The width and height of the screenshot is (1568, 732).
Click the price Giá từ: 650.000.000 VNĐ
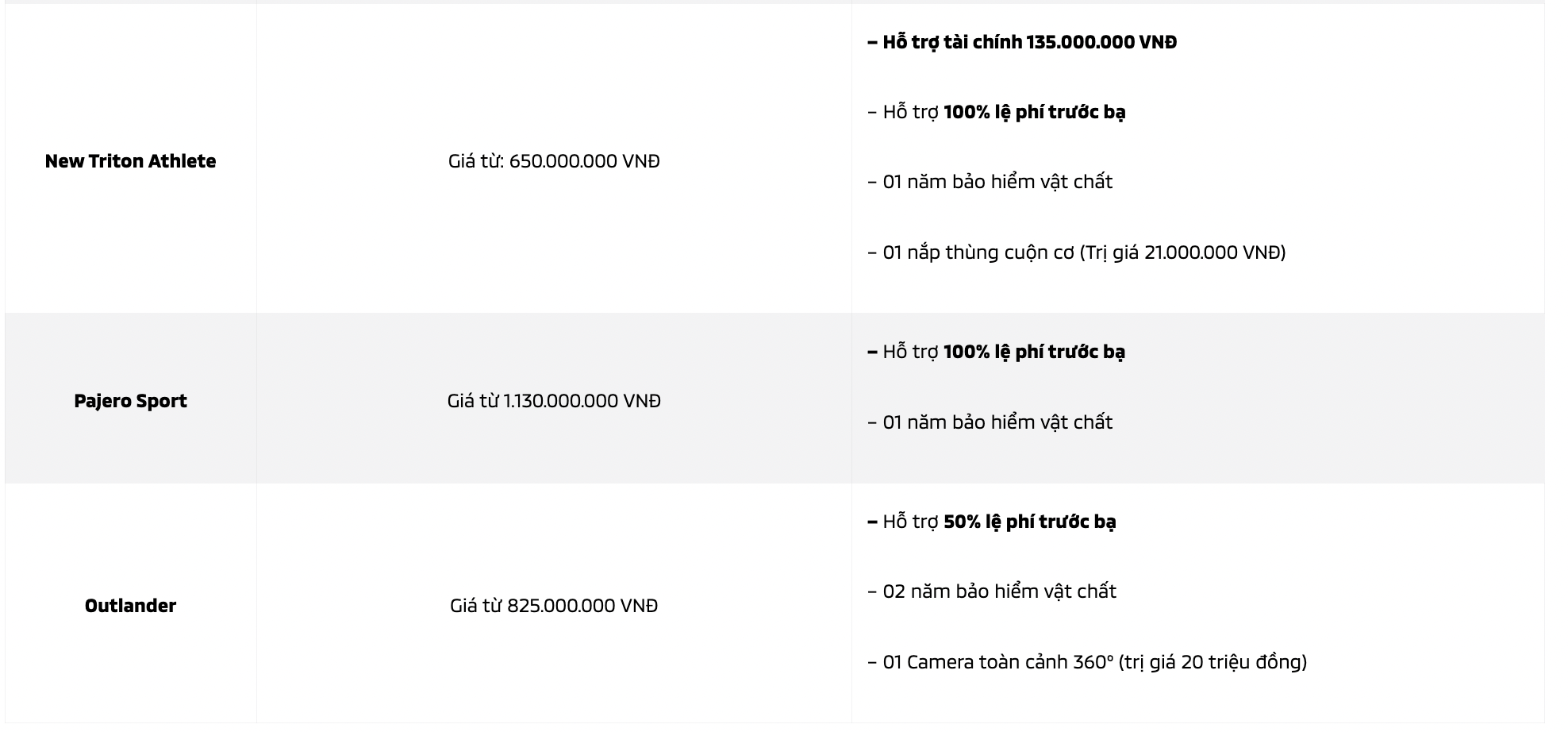tap(554, 161)
